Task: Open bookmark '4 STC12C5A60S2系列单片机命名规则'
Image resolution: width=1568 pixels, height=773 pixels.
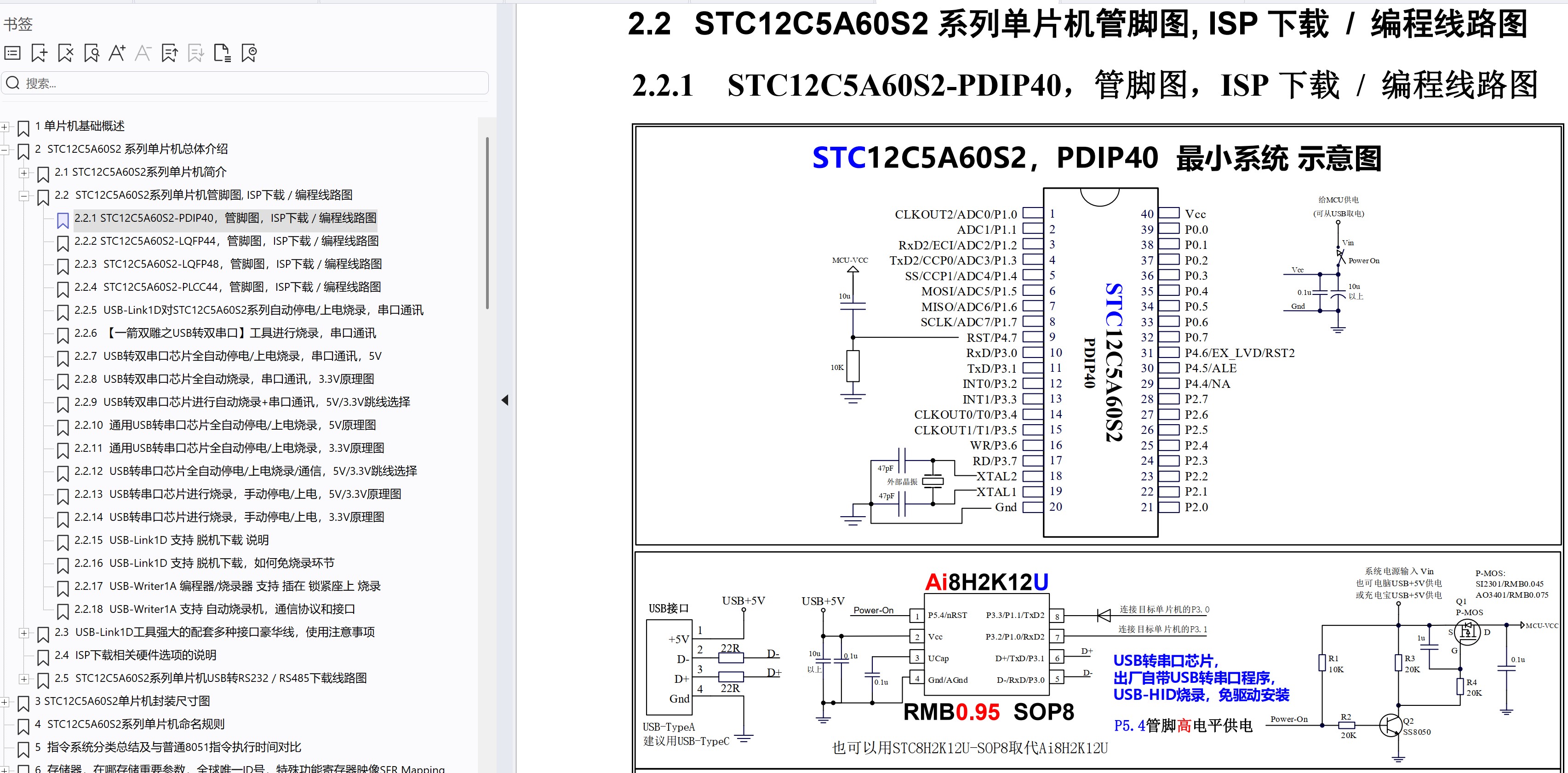Action: pos(130,725)
